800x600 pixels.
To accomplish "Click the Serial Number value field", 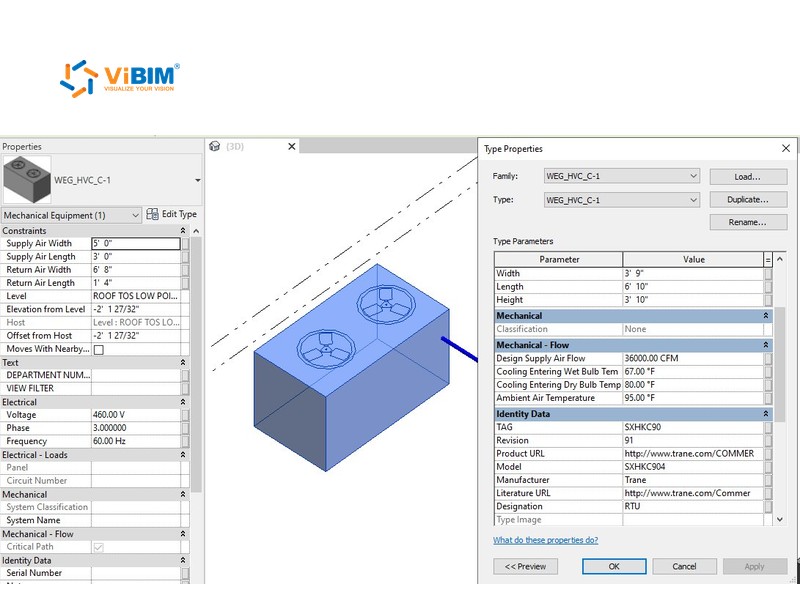I will [136, 573].
